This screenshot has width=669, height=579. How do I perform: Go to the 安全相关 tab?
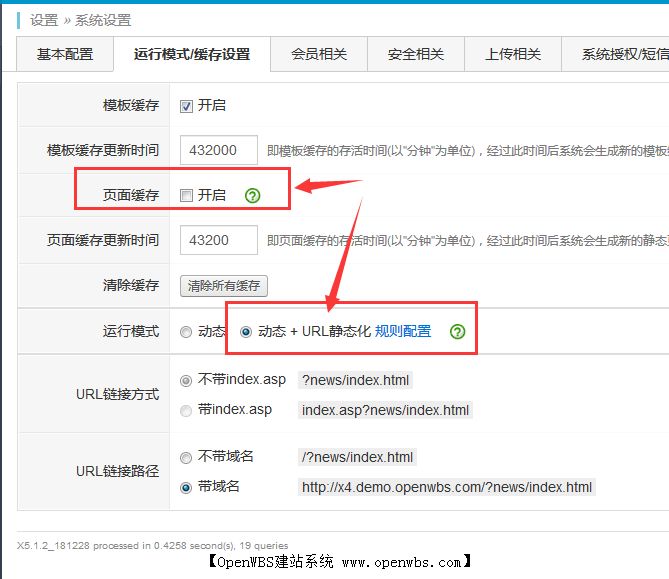click(x=416, y=55)
